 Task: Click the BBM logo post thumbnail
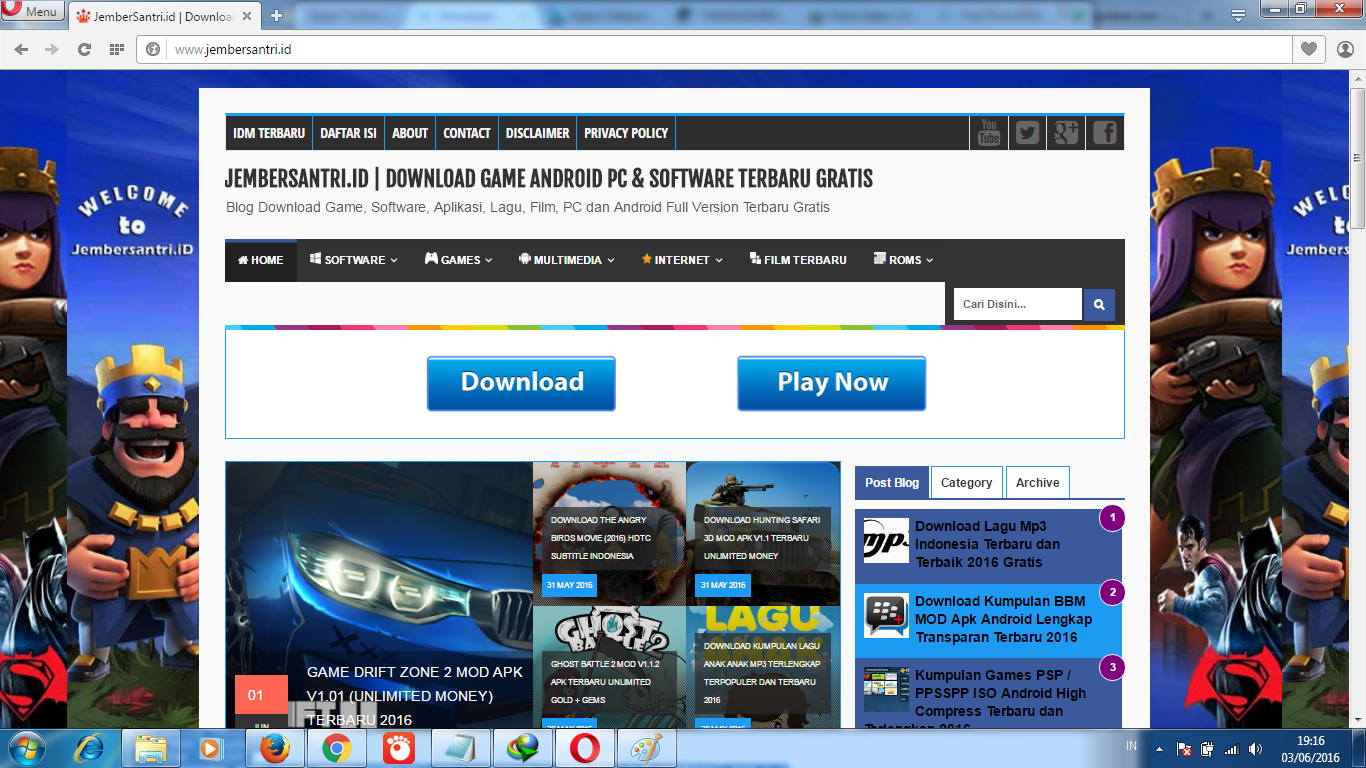pos(886,616)
